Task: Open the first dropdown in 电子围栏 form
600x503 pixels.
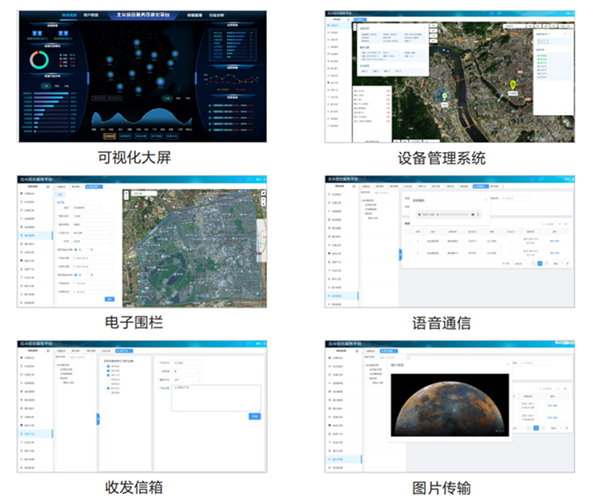Action: 86,208
